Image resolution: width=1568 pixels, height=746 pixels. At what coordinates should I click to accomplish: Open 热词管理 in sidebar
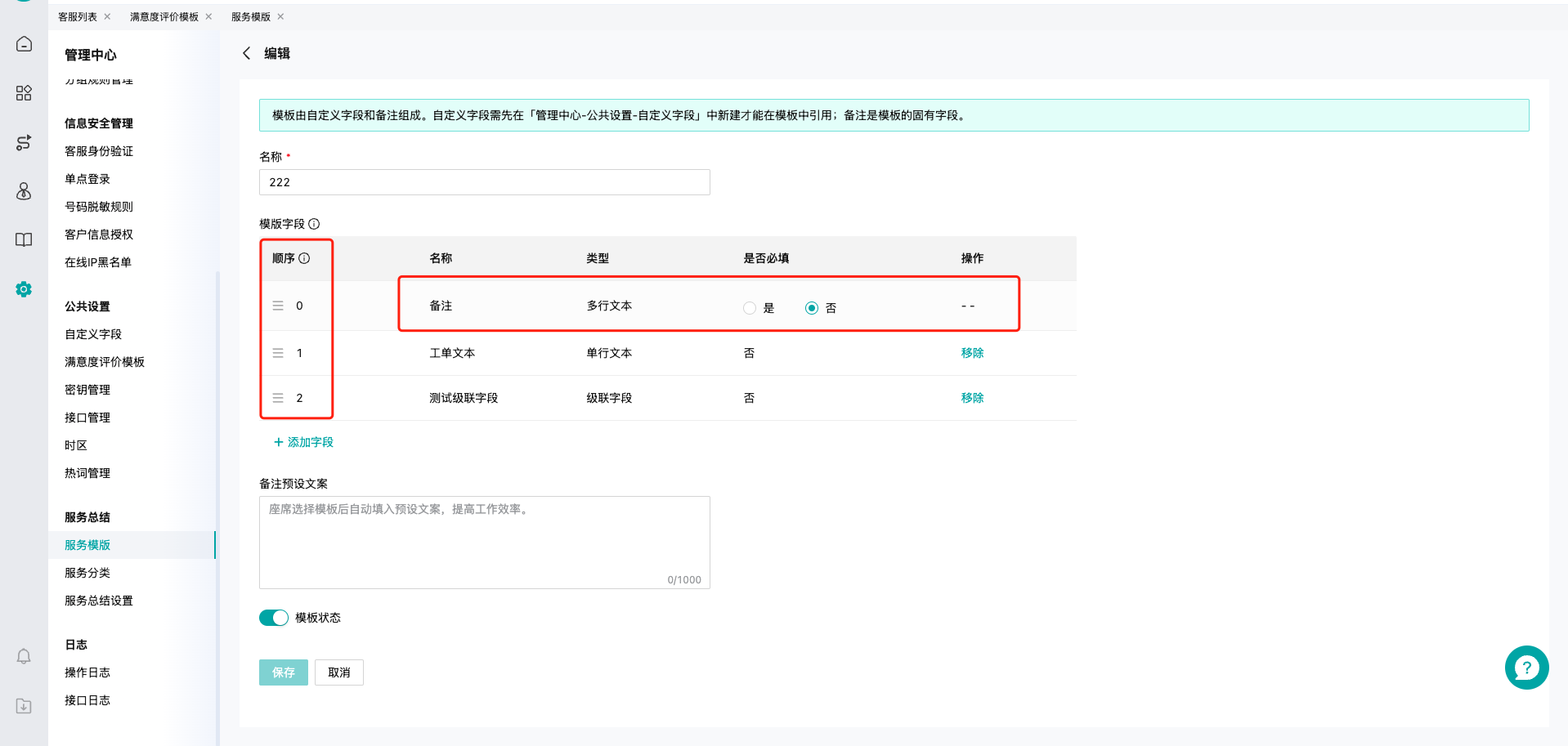click(x=87, y=473)
